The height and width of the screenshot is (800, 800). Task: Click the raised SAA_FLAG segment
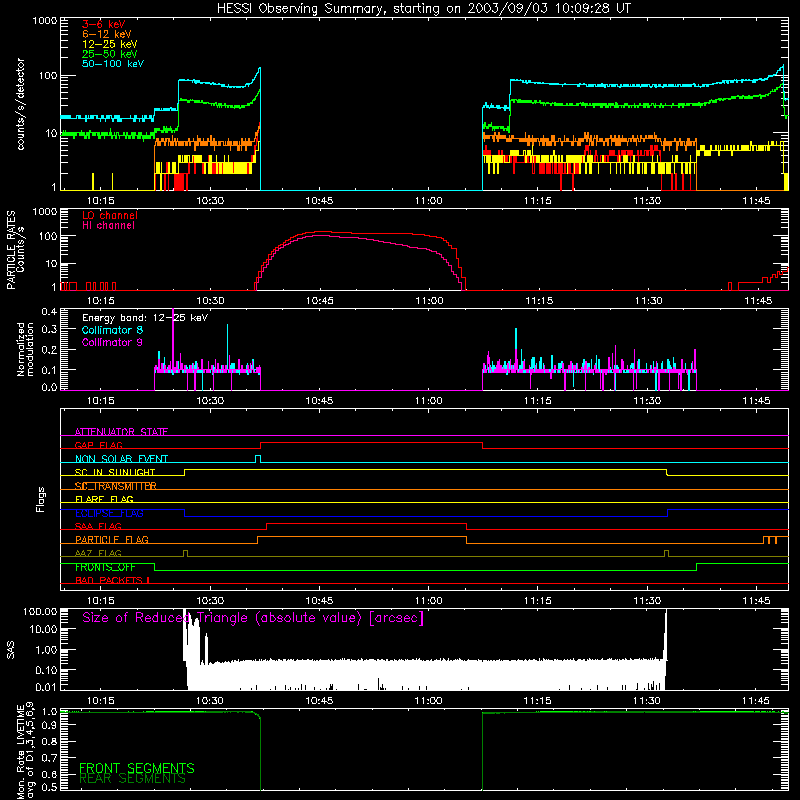pos(366,523)
